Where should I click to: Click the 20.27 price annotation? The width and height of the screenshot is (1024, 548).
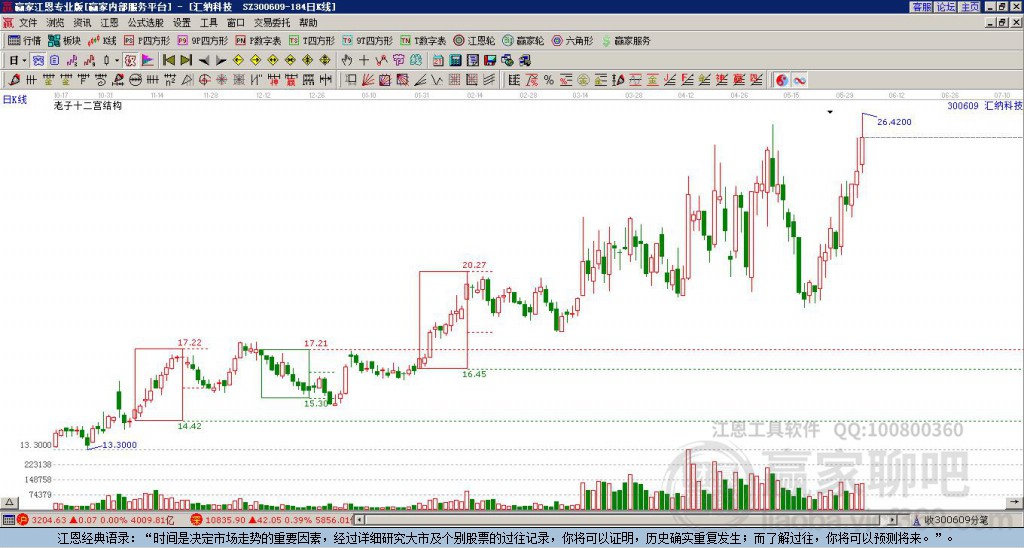(x=474, y=265)
